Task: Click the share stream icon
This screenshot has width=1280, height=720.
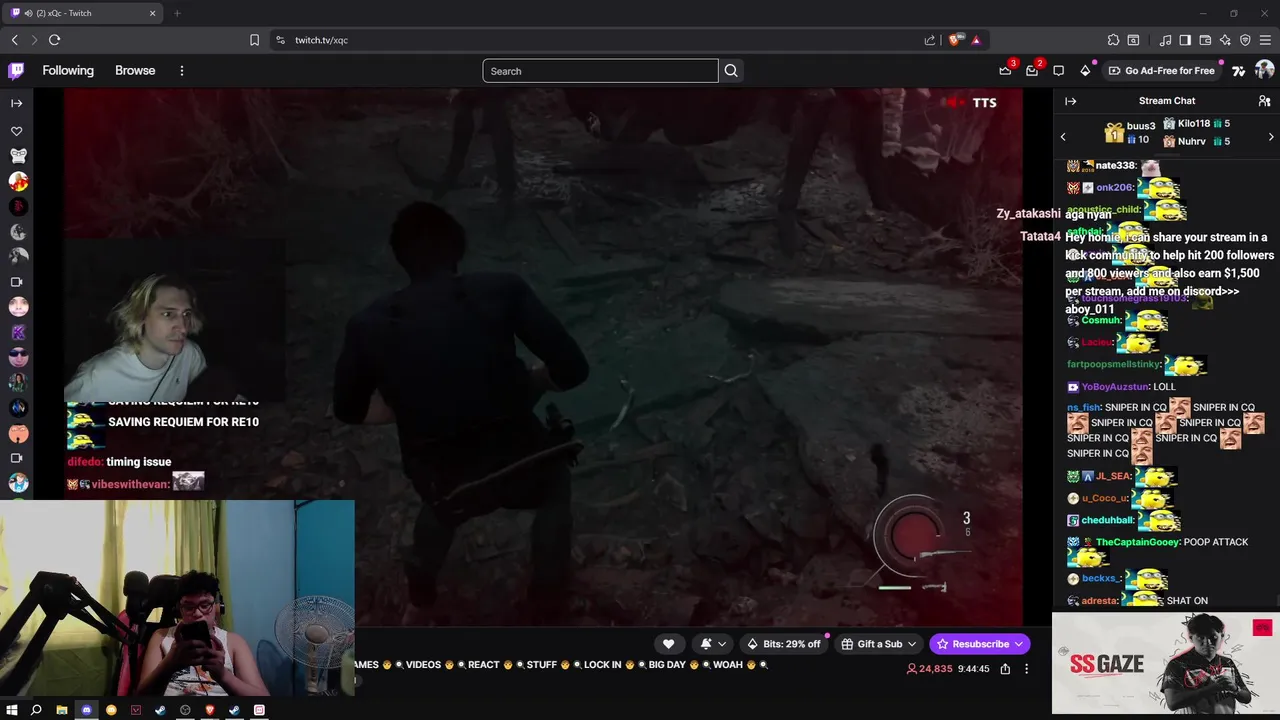Action: point(1005,669)
